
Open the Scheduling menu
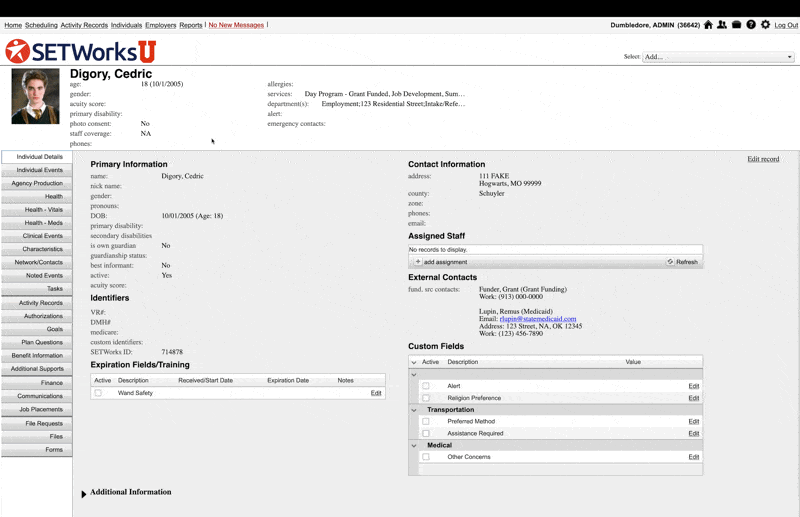41,25
